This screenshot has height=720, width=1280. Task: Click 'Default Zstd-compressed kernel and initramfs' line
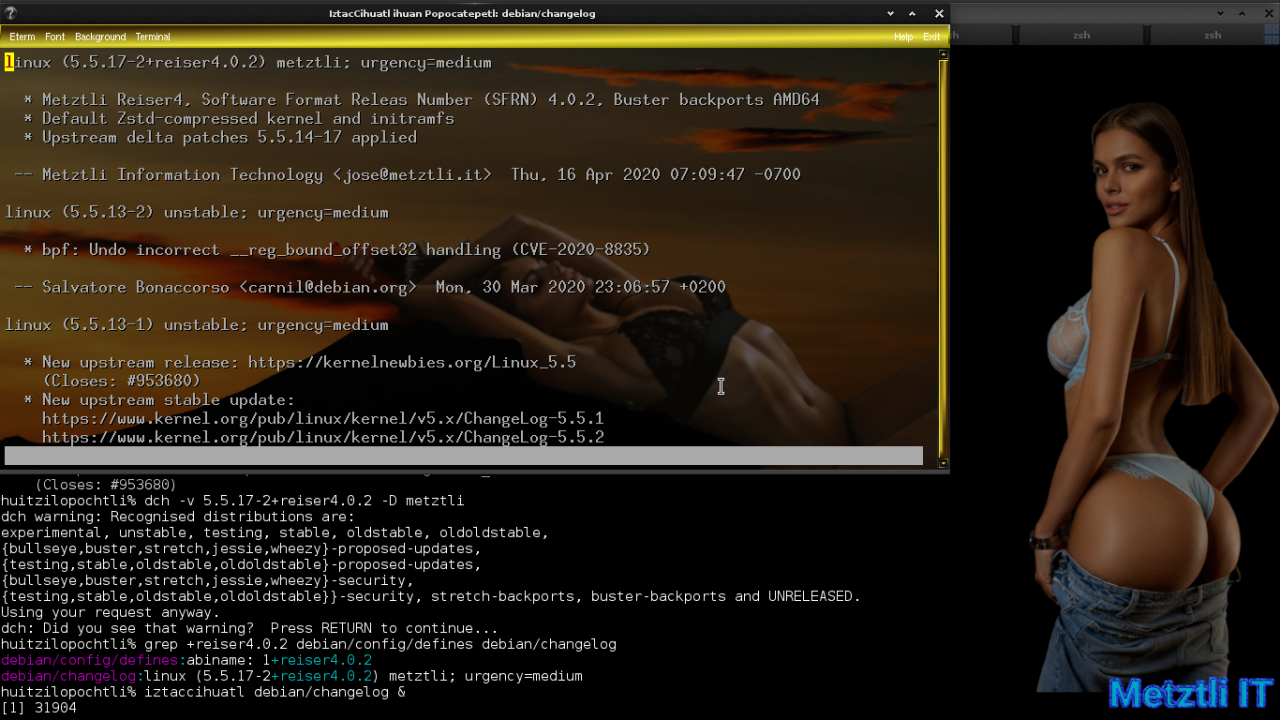(x=239, y=118)
